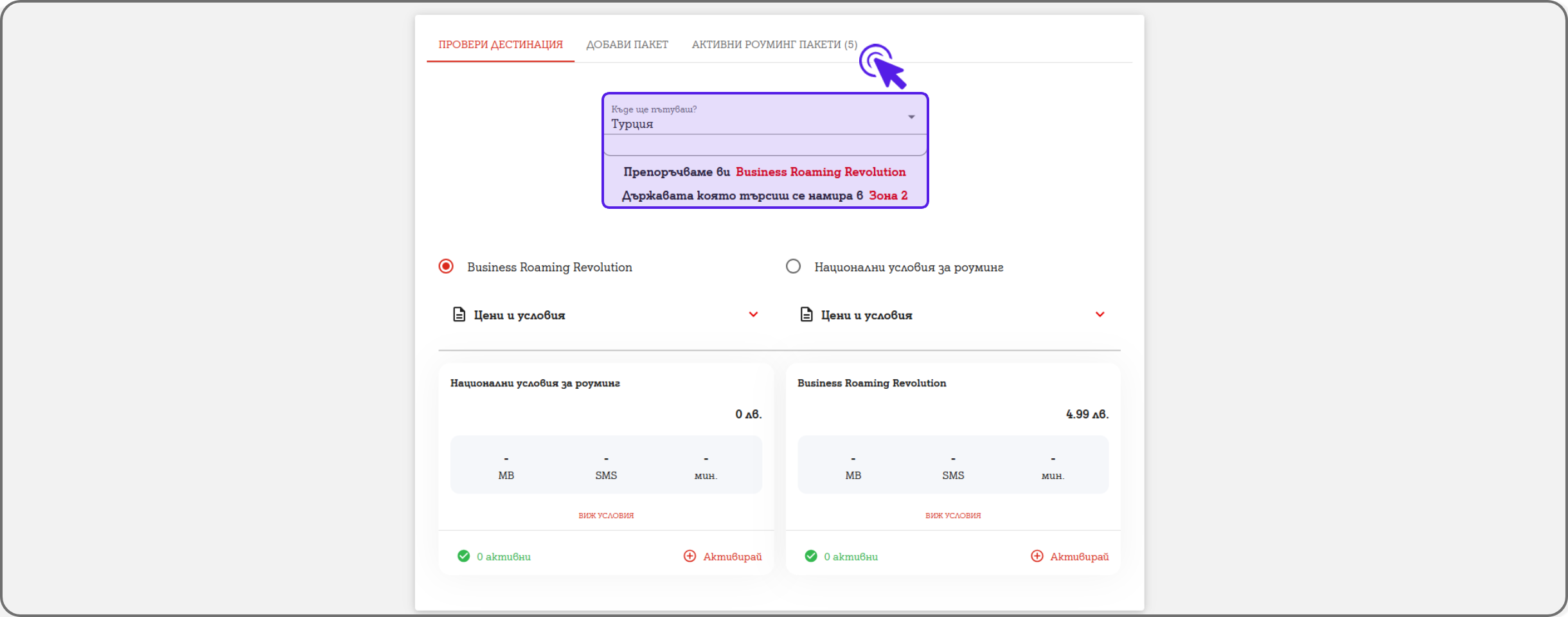Viewport: 1568px width, 617px height.
Task: Click ВИЖ УСЛОВИЯ in Business Roaming Revolution card
Action: pos(953,515)
